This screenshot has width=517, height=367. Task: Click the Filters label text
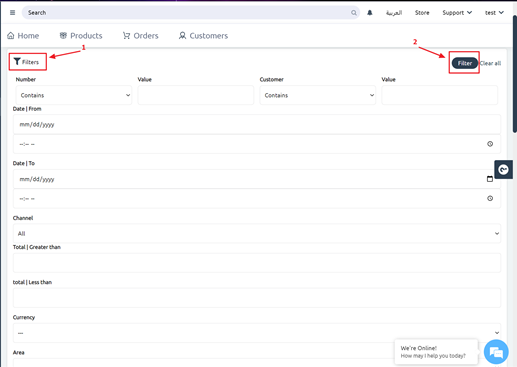(x=30, y=62)
